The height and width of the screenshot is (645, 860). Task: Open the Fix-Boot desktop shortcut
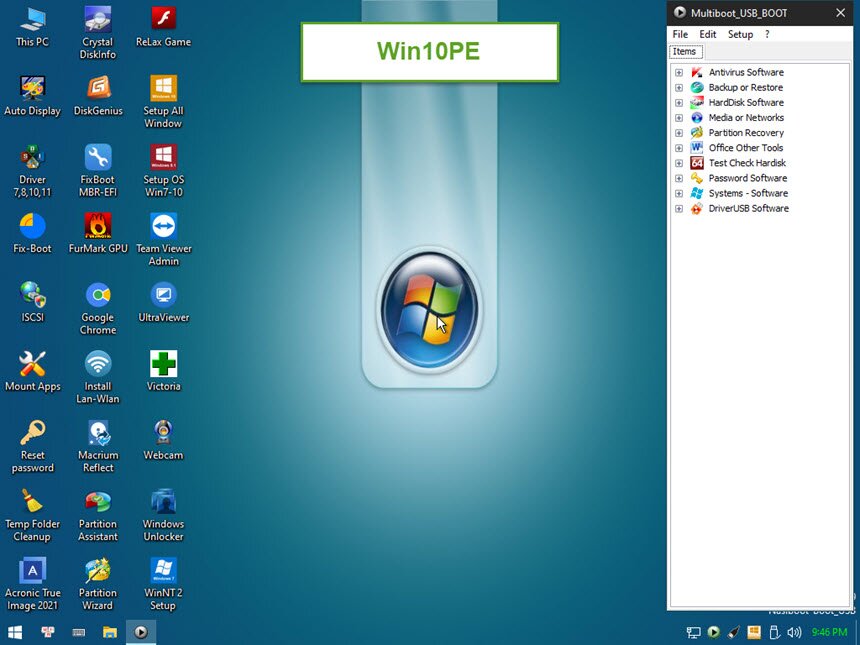[x=32, y=234]
